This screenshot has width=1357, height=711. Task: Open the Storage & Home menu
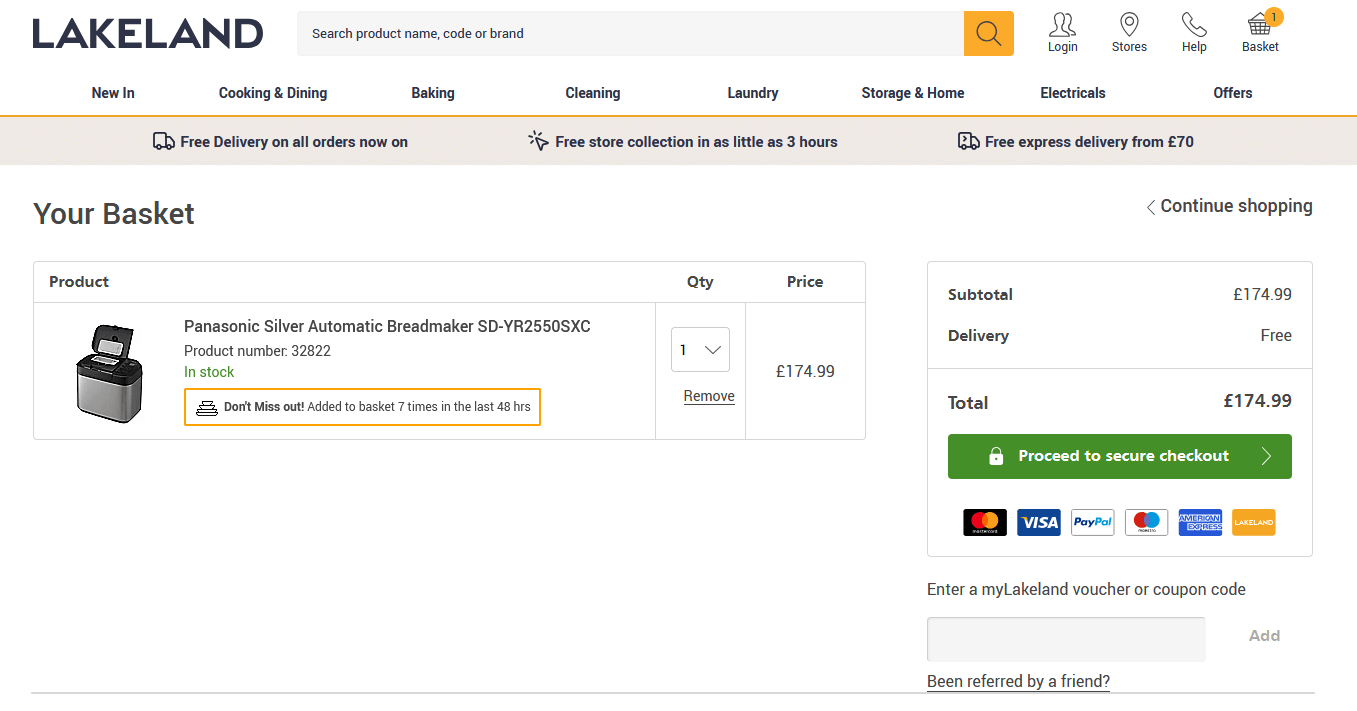913,93
